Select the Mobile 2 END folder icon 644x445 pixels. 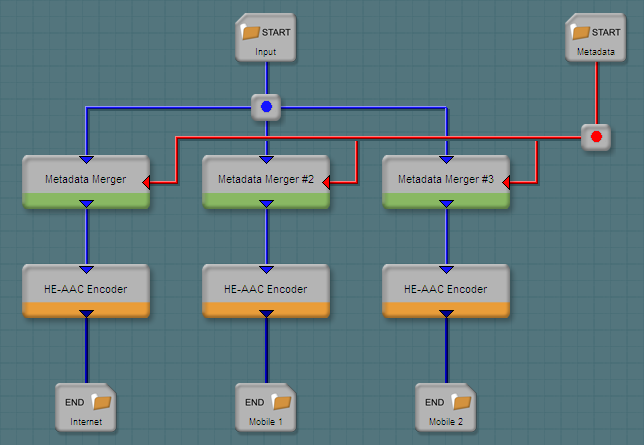462,402
